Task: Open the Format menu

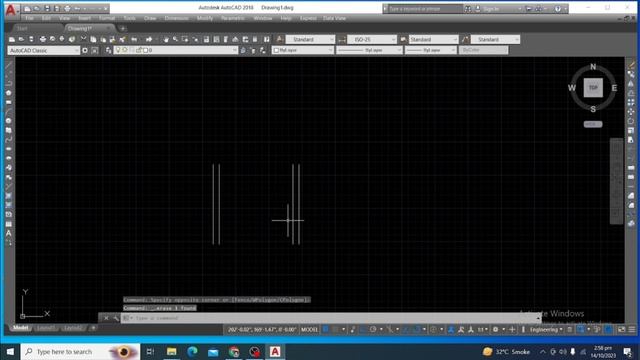Action: [107, 18]
